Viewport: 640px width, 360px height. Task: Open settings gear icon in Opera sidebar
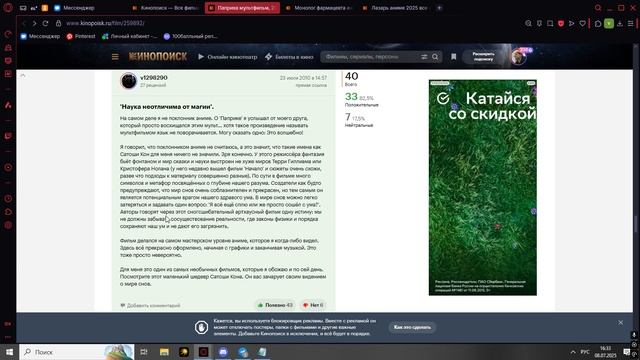8,225
